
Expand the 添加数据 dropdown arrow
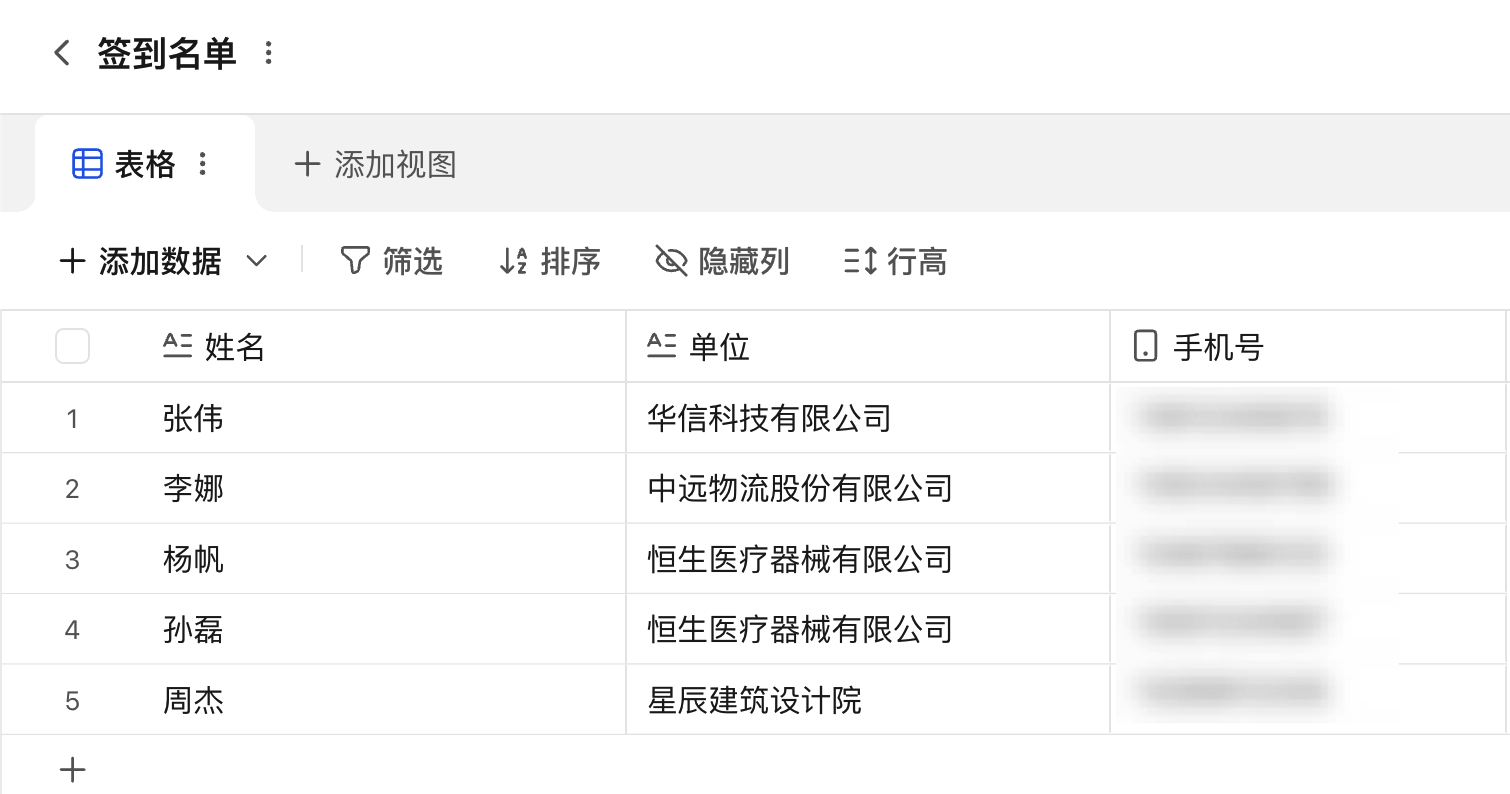257,262
